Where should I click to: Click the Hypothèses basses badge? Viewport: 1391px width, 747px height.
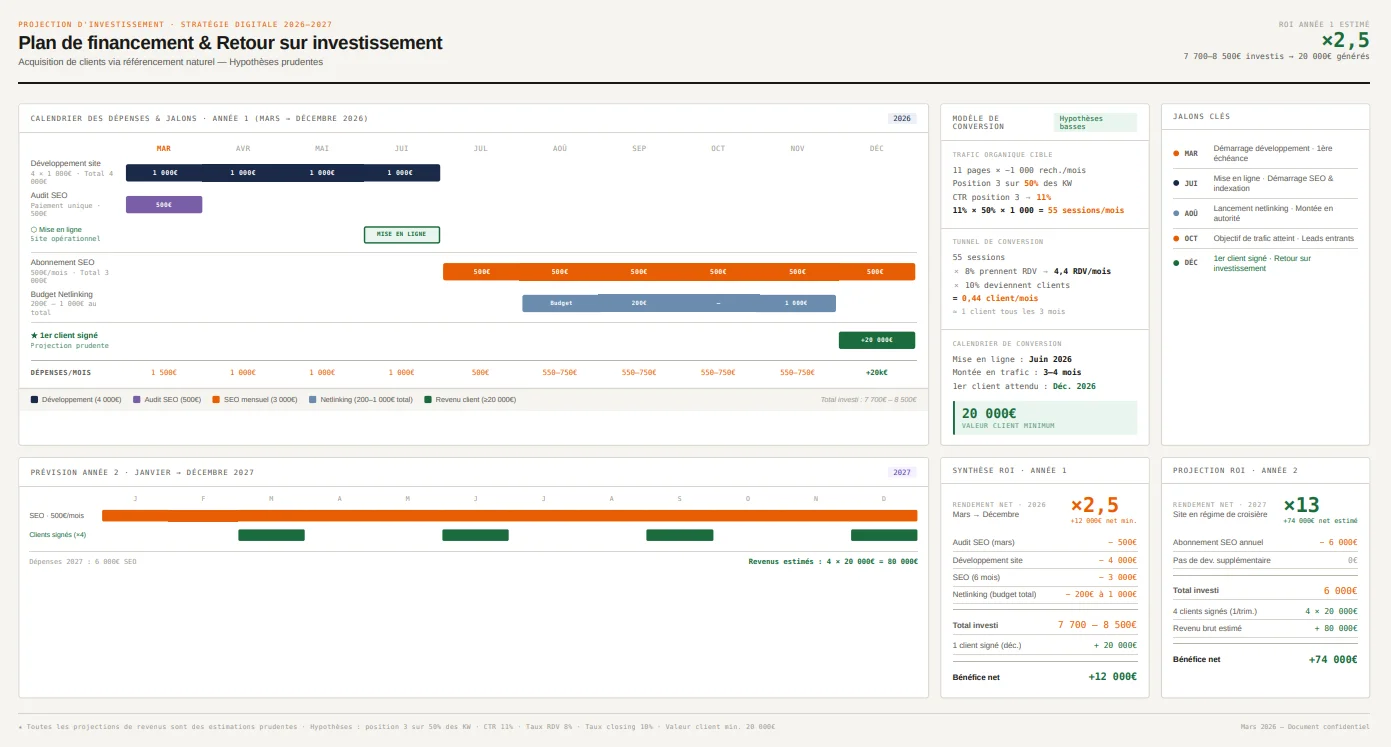[x=1096, y=122]
